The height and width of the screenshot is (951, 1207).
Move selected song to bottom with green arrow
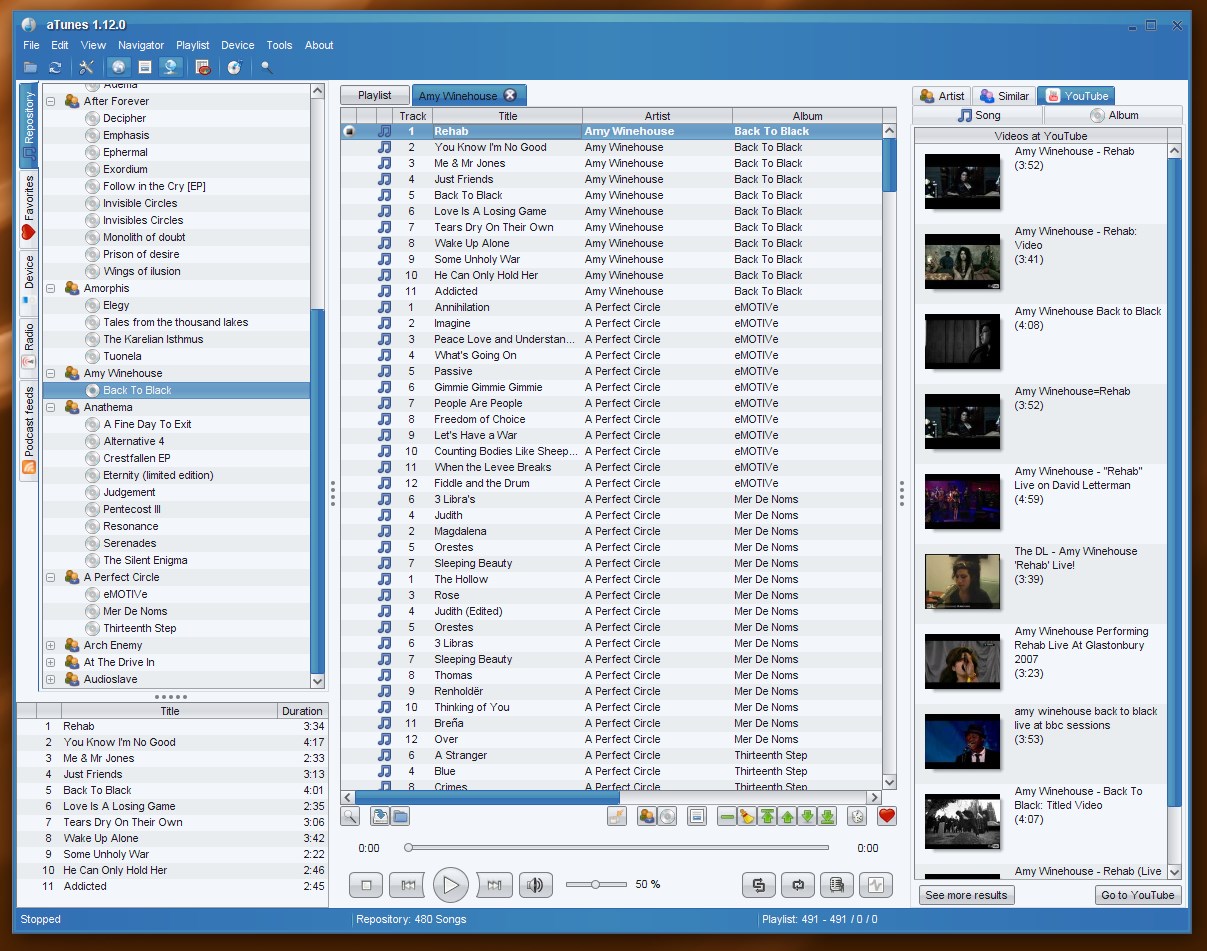click(x=827, y=816)
